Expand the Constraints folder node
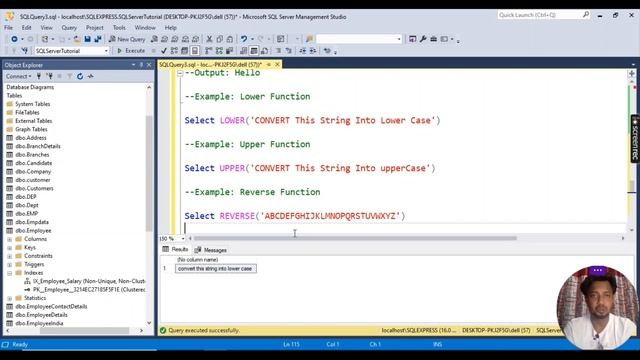Screen dimensions: 640x360 click(9, 256)
